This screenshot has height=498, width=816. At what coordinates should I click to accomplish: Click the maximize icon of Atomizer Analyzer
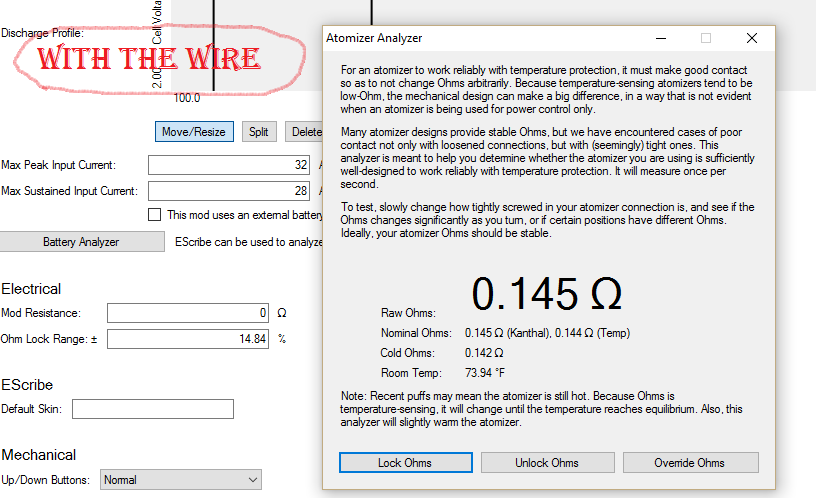(706, 38)
